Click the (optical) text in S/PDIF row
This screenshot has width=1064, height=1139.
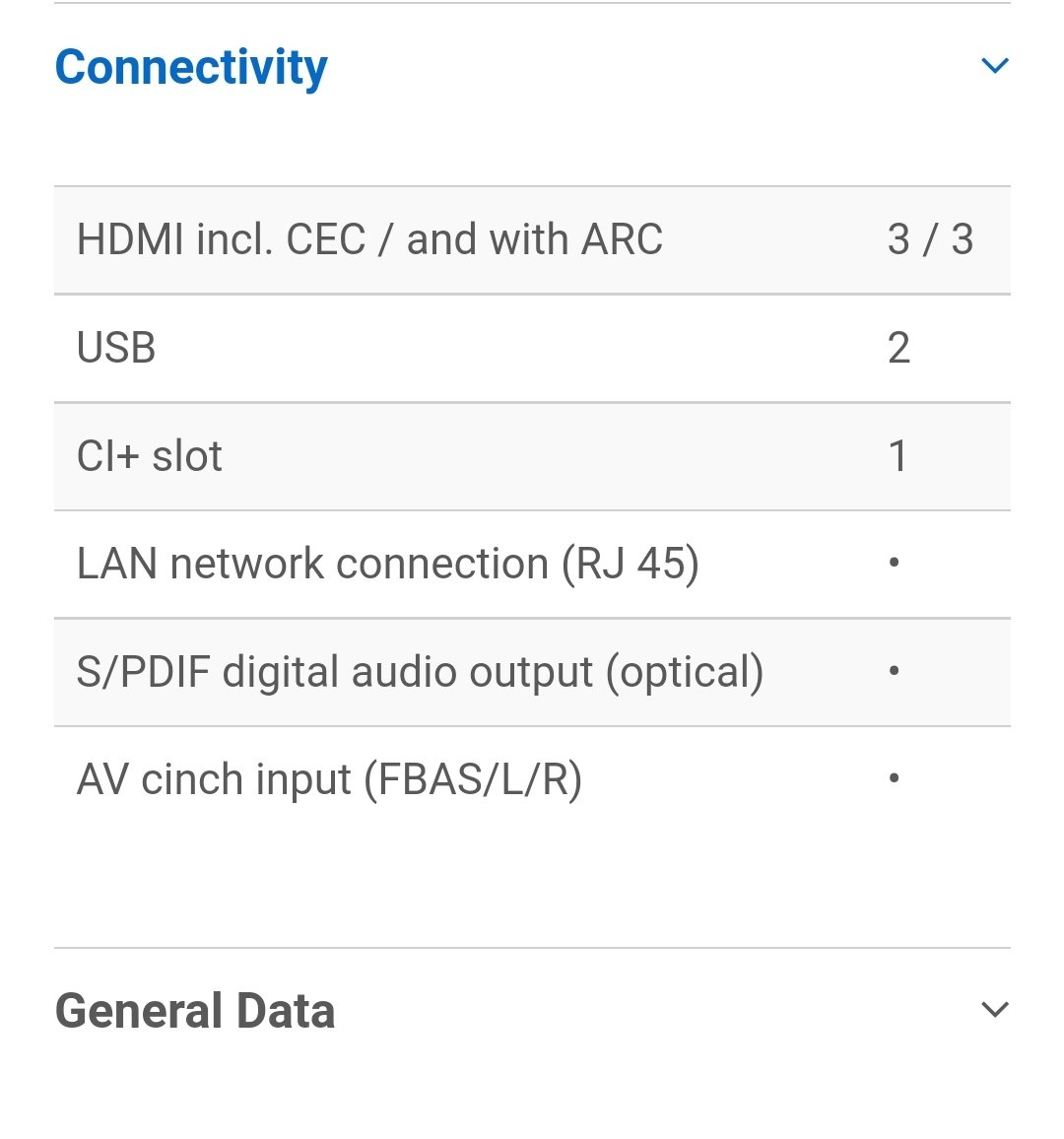click(x=684, y=673)
